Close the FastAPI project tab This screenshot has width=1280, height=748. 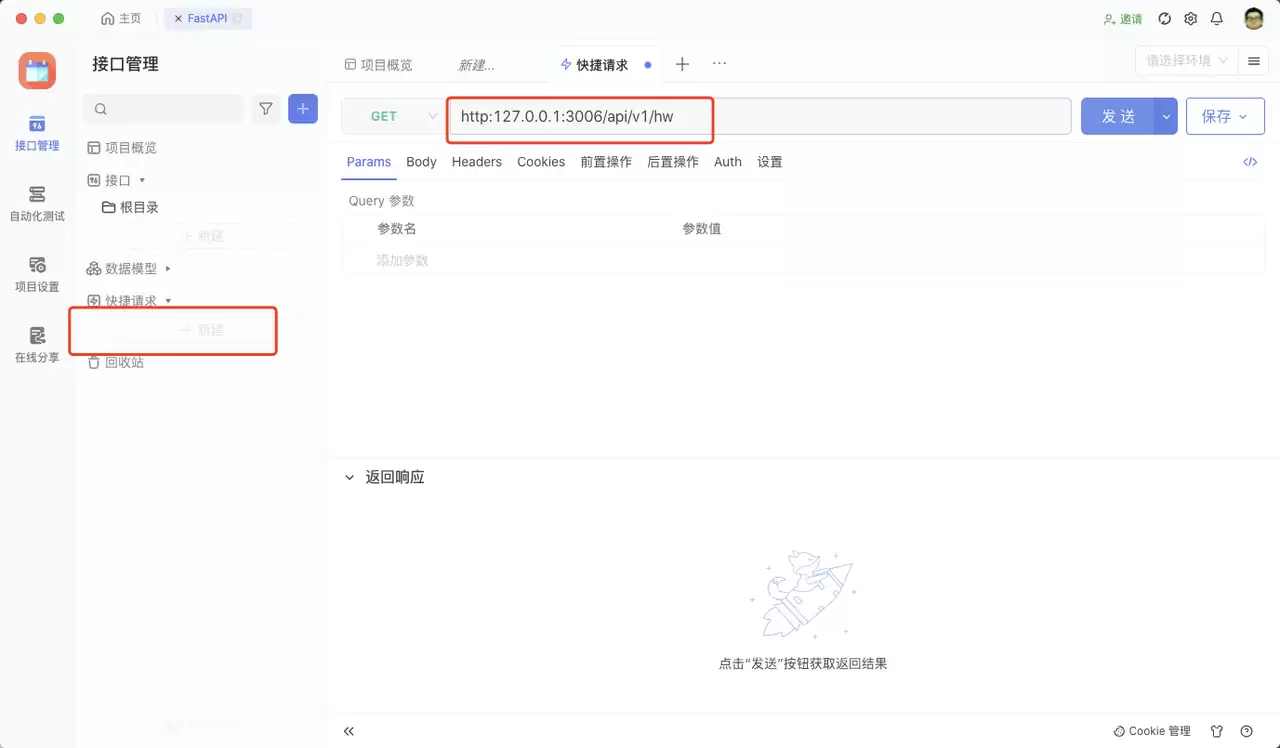[179, 19]
